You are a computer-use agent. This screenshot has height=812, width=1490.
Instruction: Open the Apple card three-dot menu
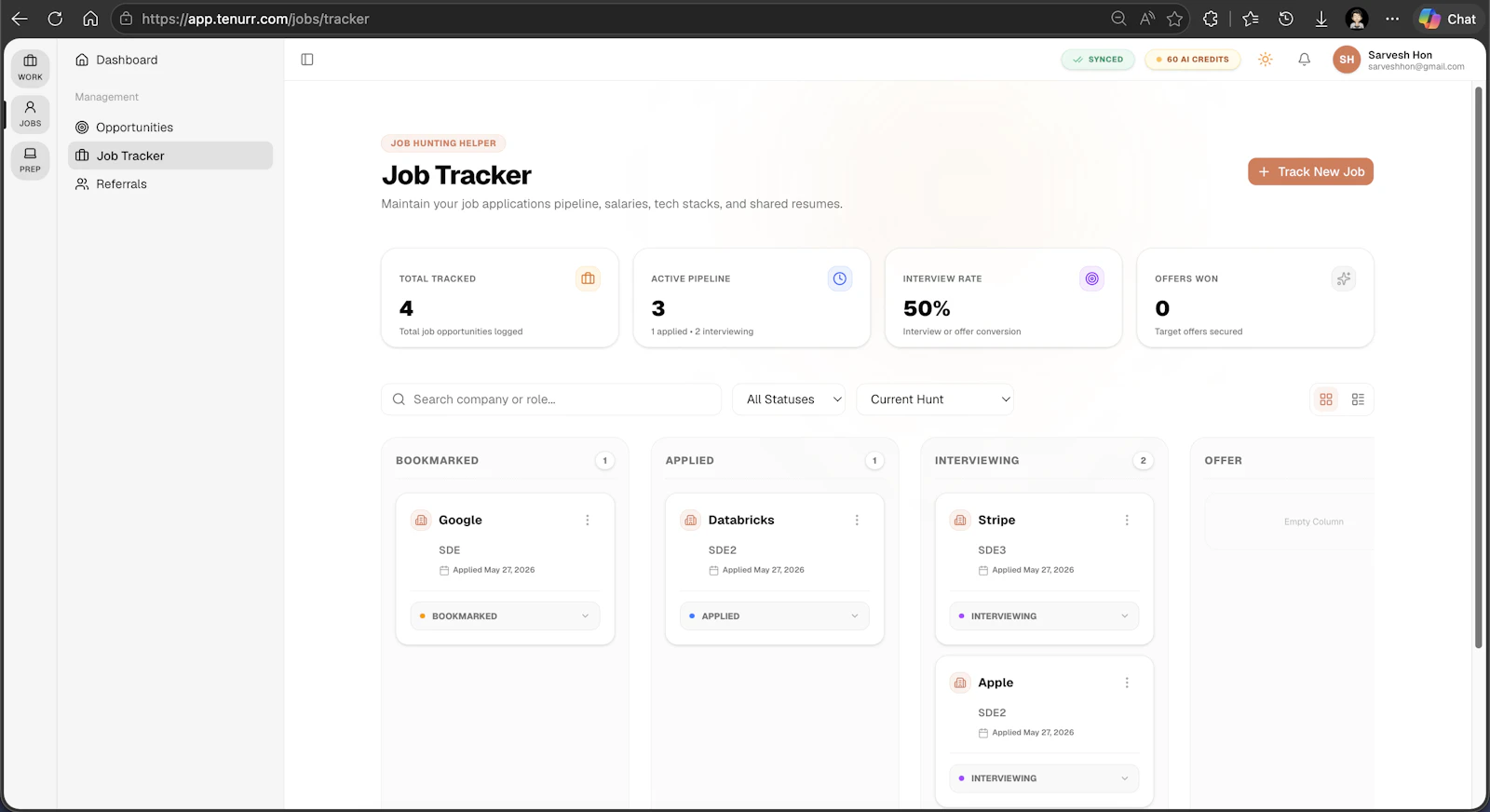(1127, 683)
